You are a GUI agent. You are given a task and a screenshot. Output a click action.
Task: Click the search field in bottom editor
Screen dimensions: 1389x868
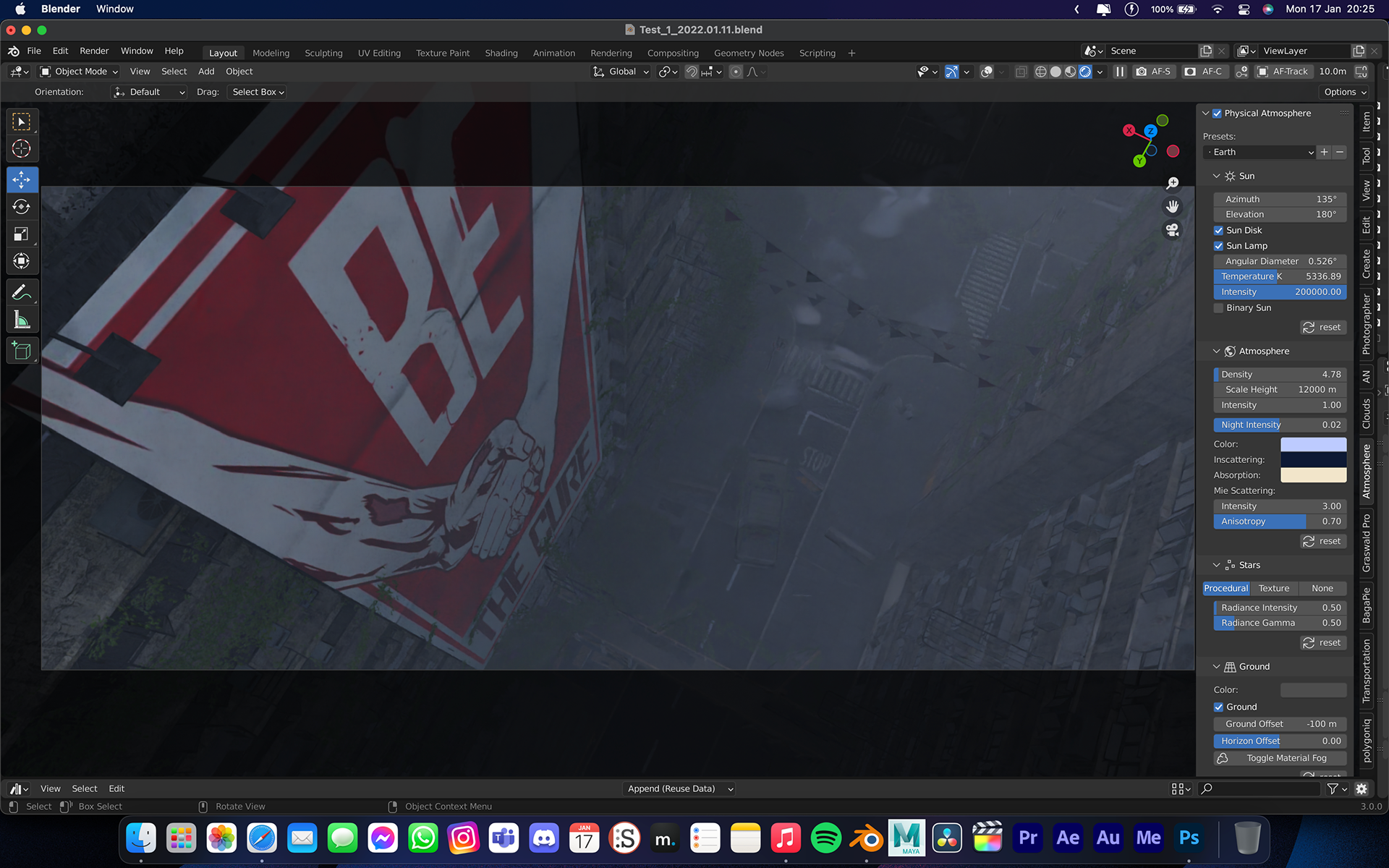pos(1260,788)
